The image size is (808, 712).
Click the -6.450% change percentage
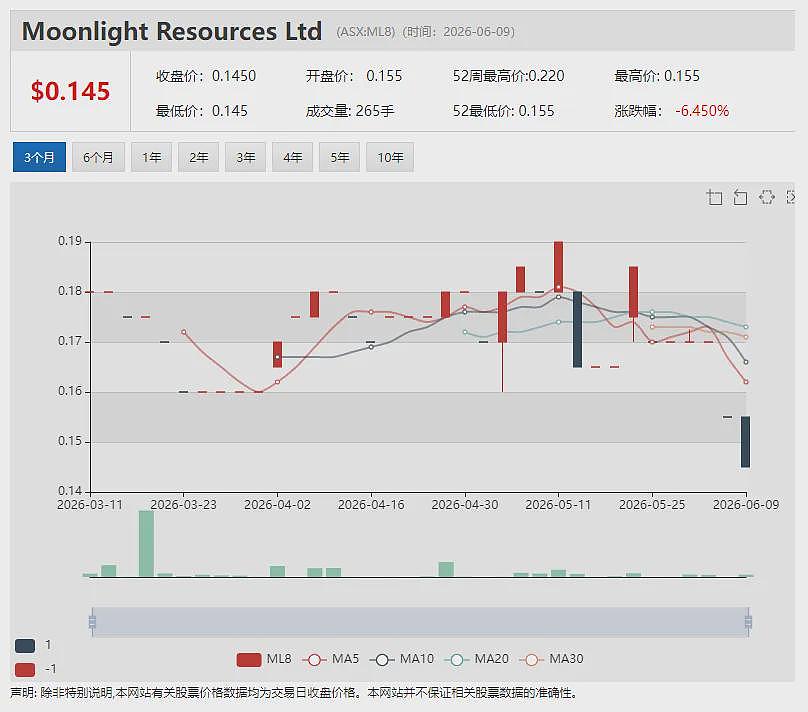coord(702,111)
